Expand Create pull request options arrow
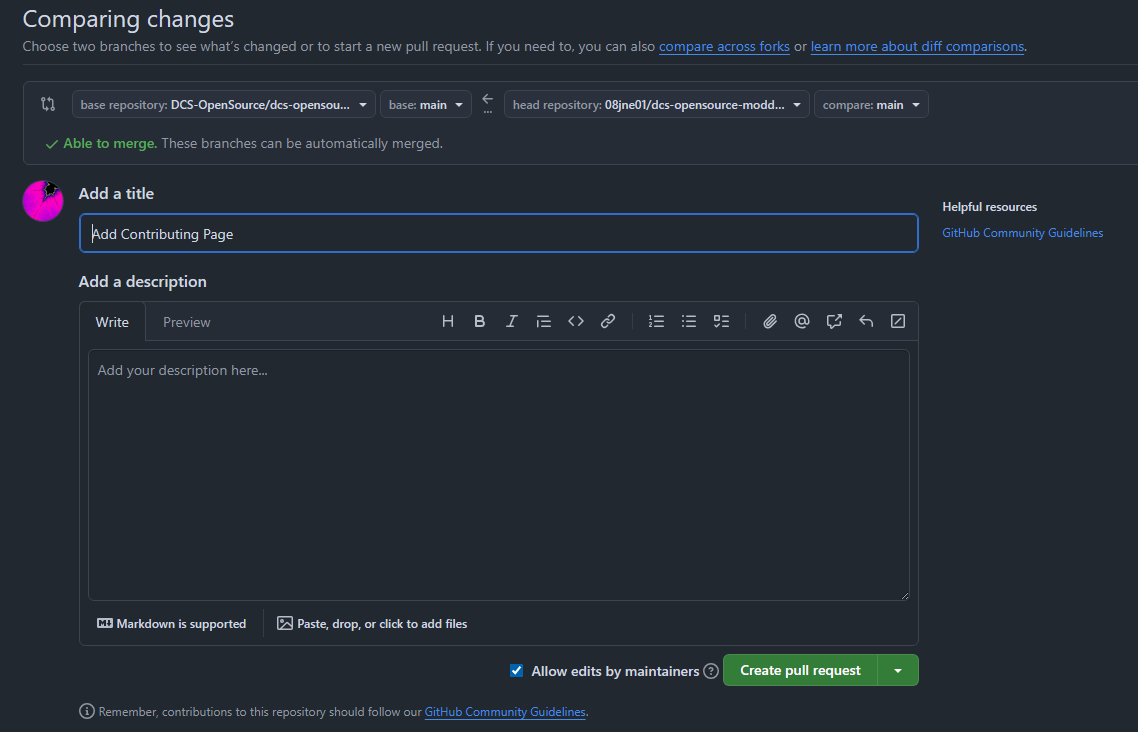Screen dimensions: 1138x732 click(898, 670)
